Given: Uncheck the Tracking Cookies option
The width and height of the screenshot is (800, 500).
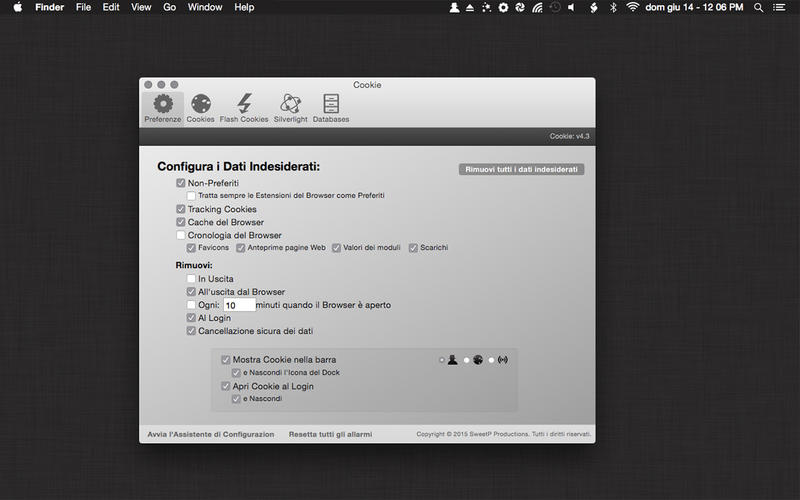Looking at the screenshot, I should pyautogui.click(x=181, y=209).
